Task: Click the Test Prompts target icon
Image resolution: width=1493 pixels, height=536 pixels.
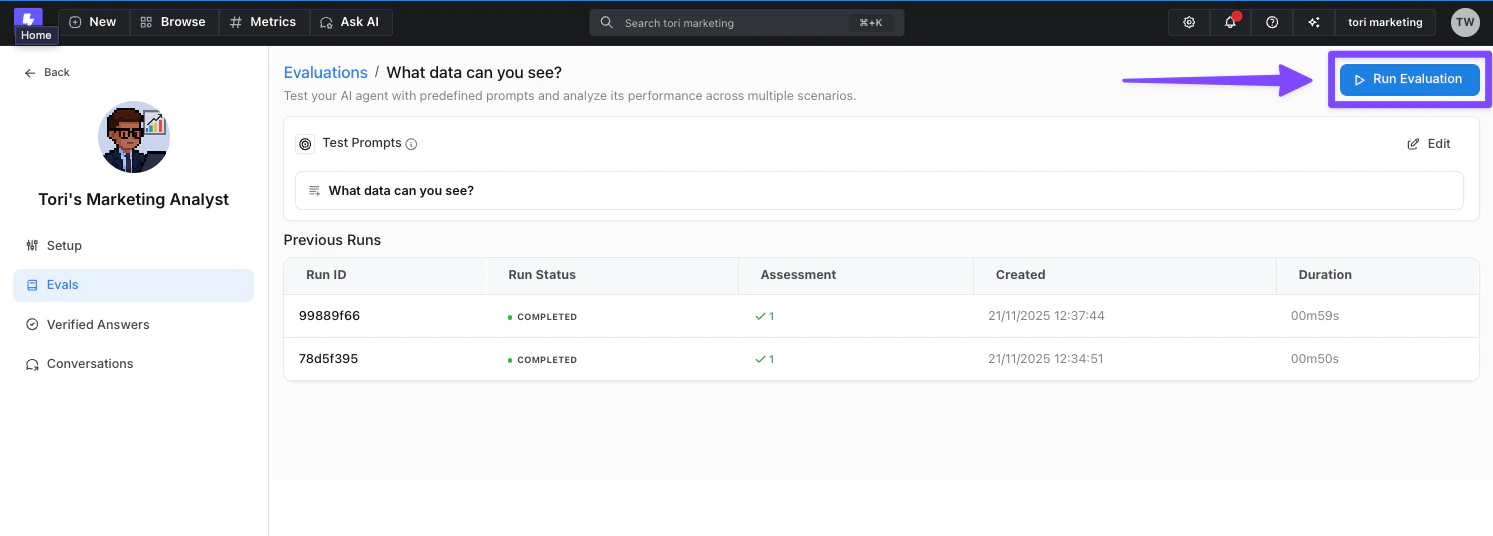Action: pos(305,144)
